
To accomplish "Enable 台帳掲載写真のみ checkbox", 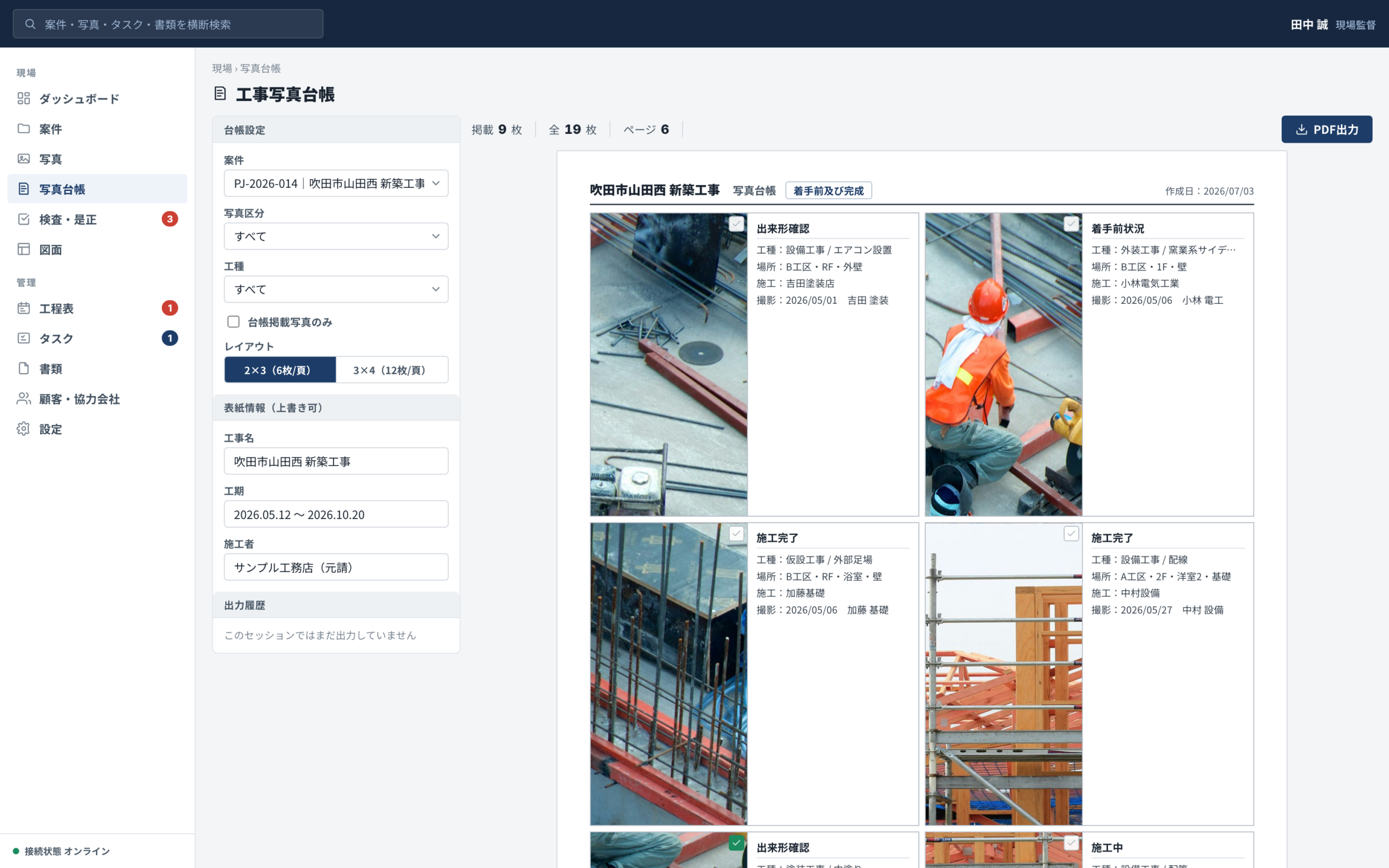I will click(234, 322).
